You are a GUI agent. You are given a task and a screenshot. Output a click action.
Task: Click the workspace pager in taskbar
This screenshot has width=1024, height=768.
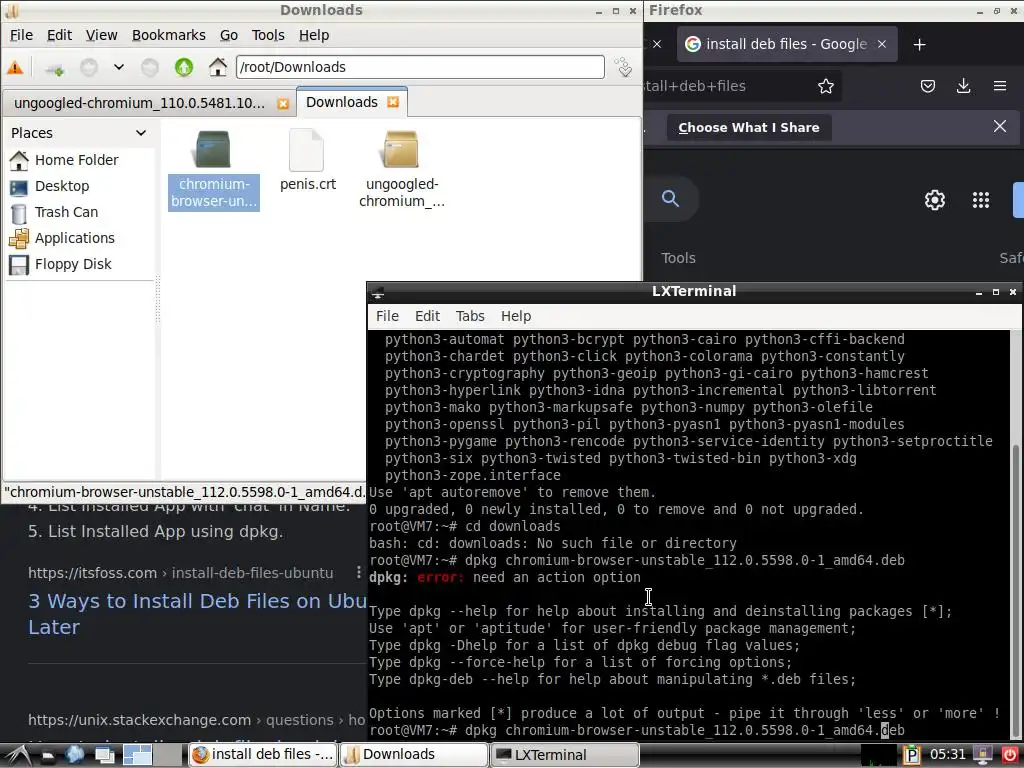[153, 755]
